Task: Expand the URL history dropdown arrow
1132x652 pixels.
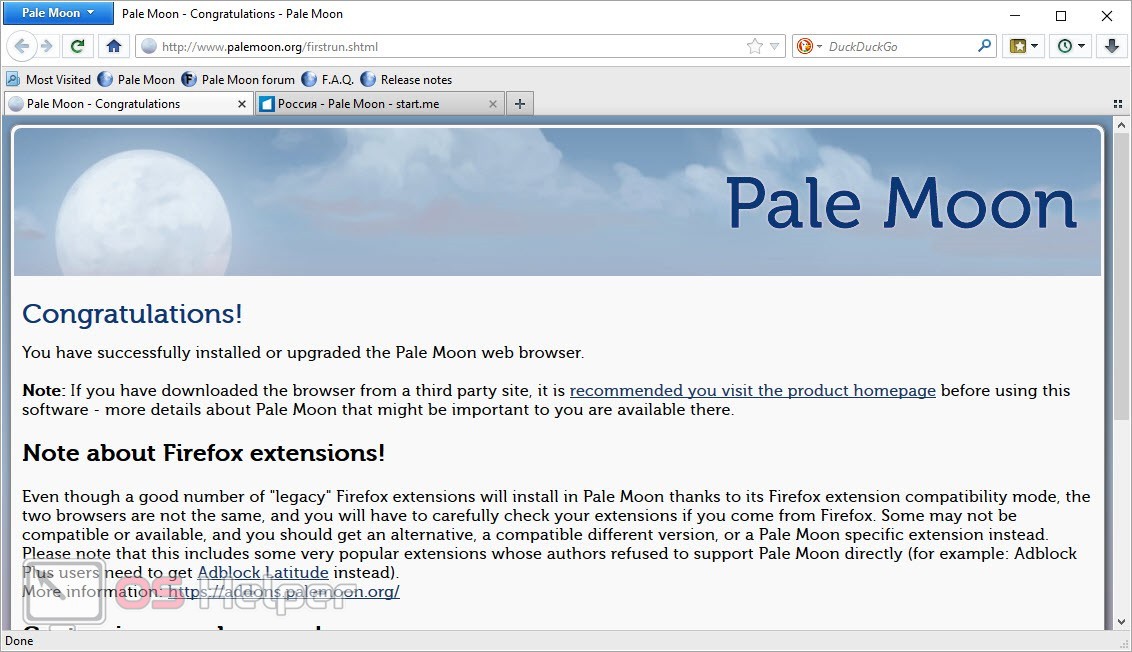Action: click(x=775, y=46)
